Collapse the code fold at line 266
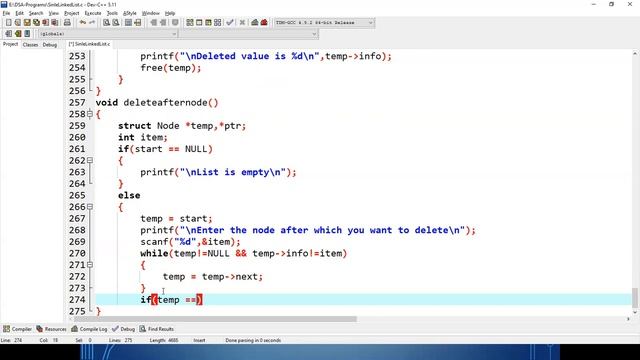Image resolution: width=640 pixels, height=360 pixels. pos(90,207)
